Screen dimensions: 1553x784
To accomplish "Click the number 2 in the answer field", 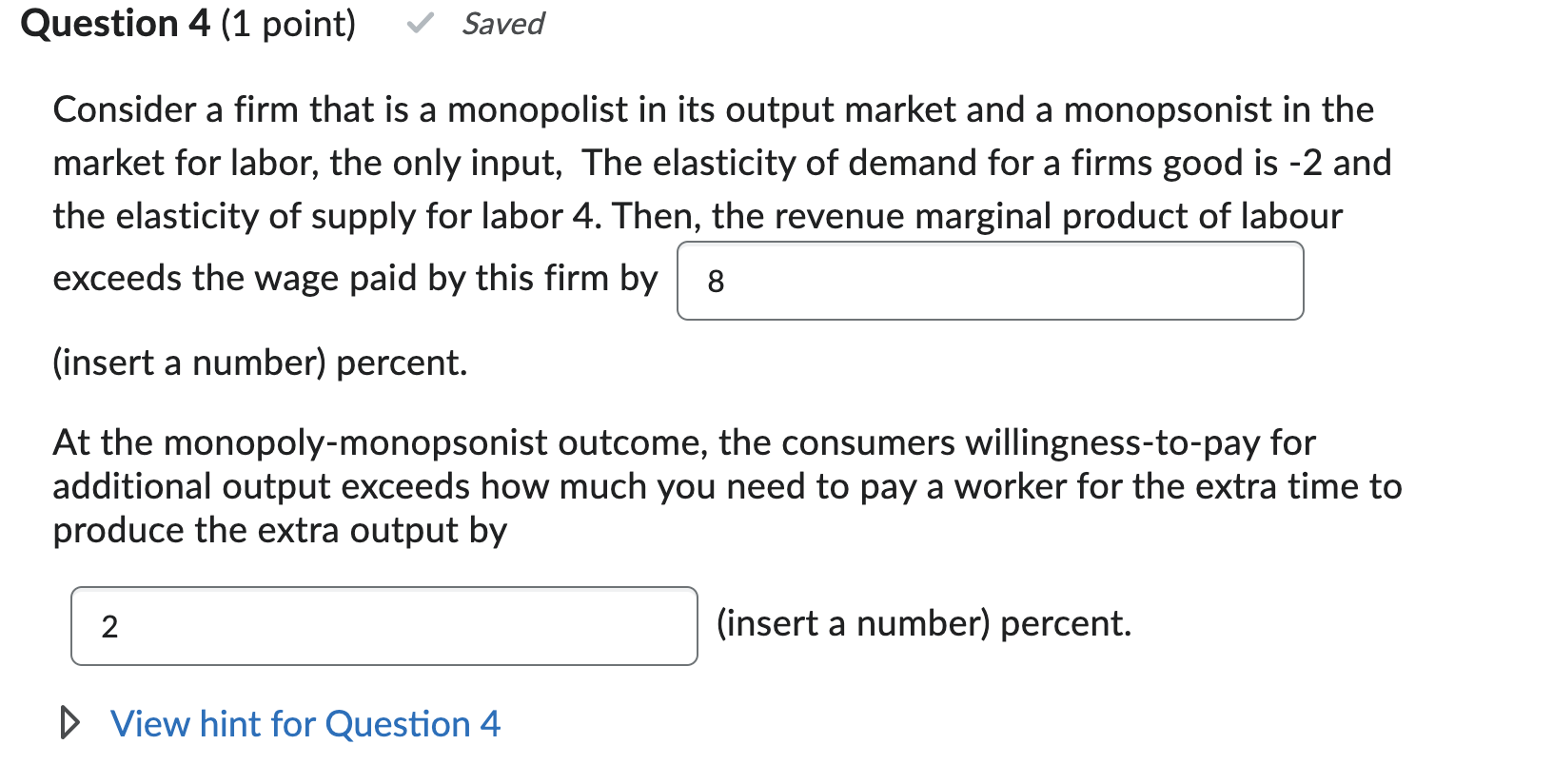I will tap(109, 625).
